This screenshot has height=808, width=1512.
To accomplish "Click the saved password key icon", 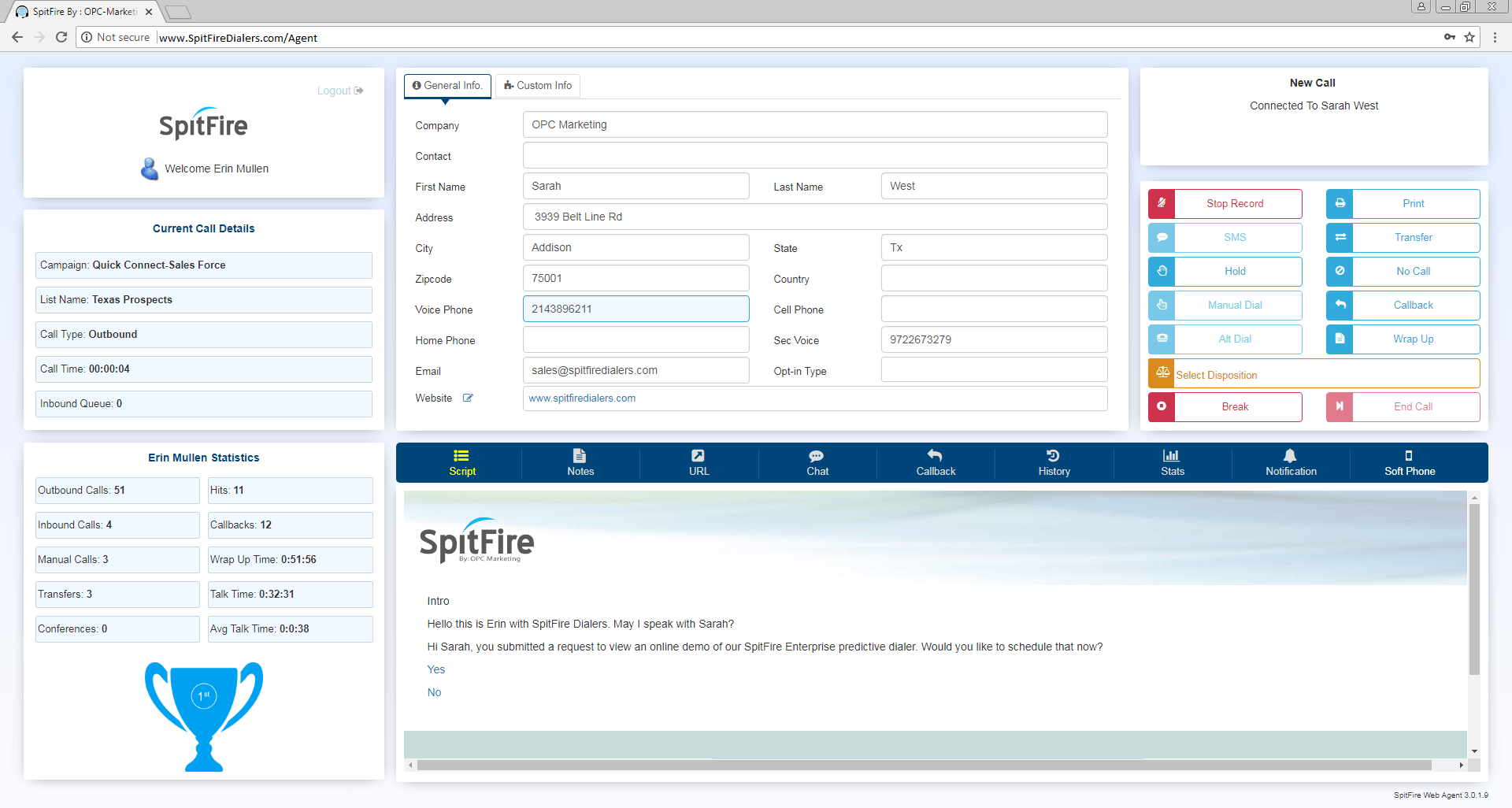I will (1449, 37).
